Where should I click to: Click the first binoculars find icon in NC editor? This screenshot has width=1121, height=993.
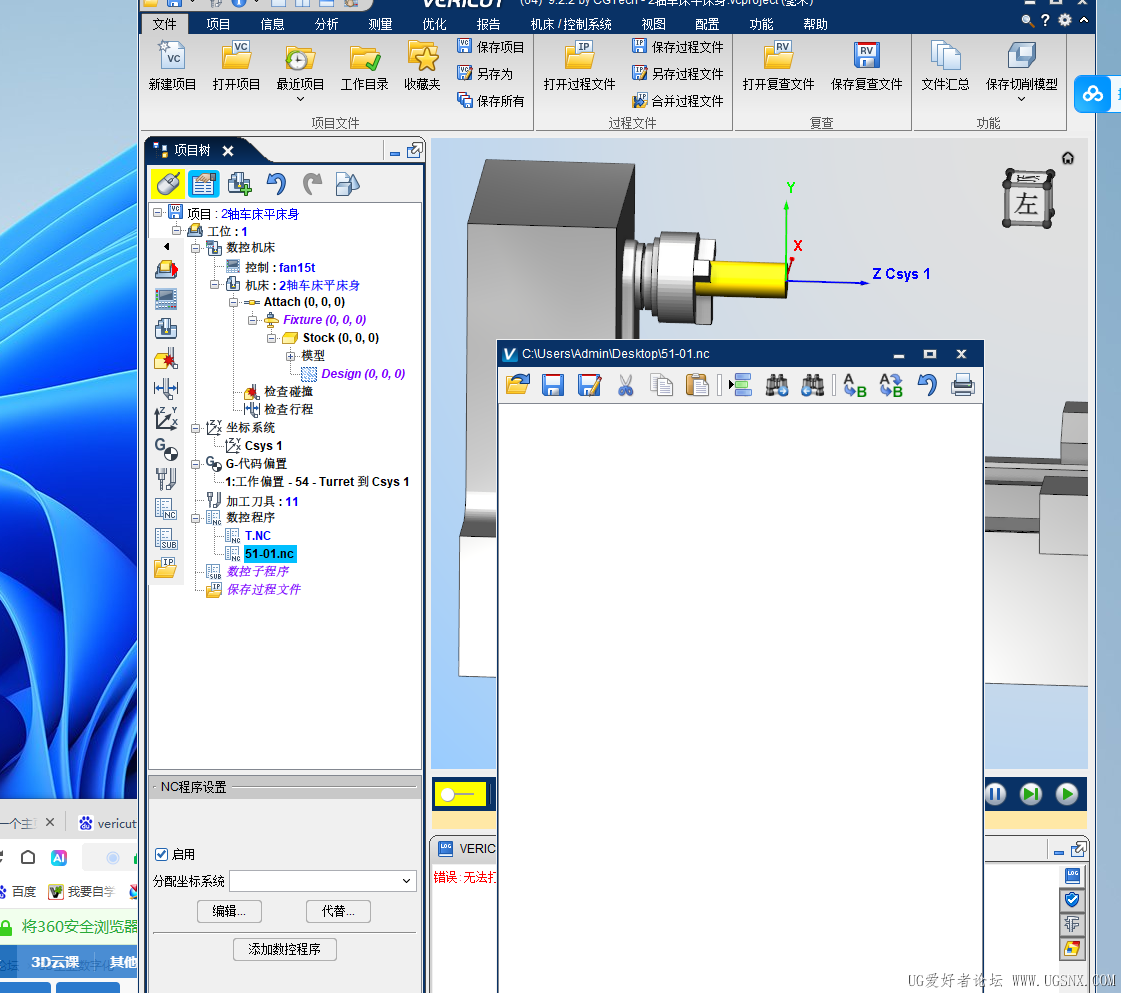(776, 385)
